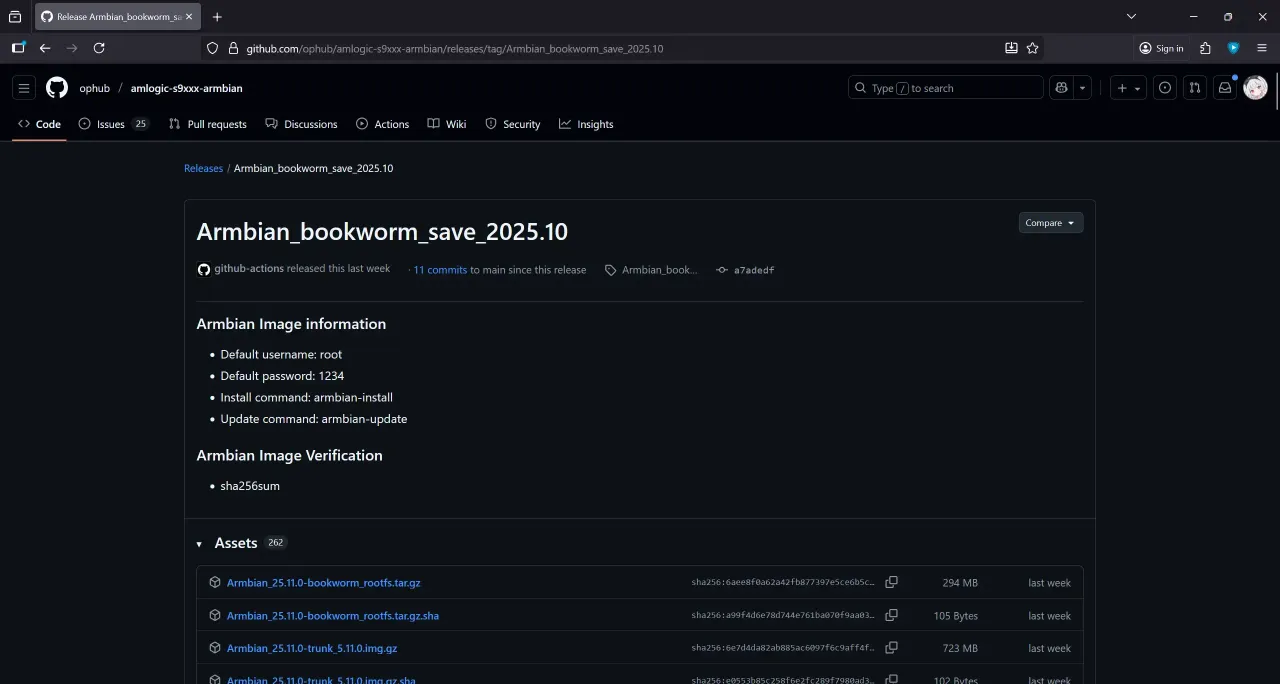This screenshot has height=684, width=1280.
Task: Open the Notifications inbox icon
Action: [x=1225, y=88]
